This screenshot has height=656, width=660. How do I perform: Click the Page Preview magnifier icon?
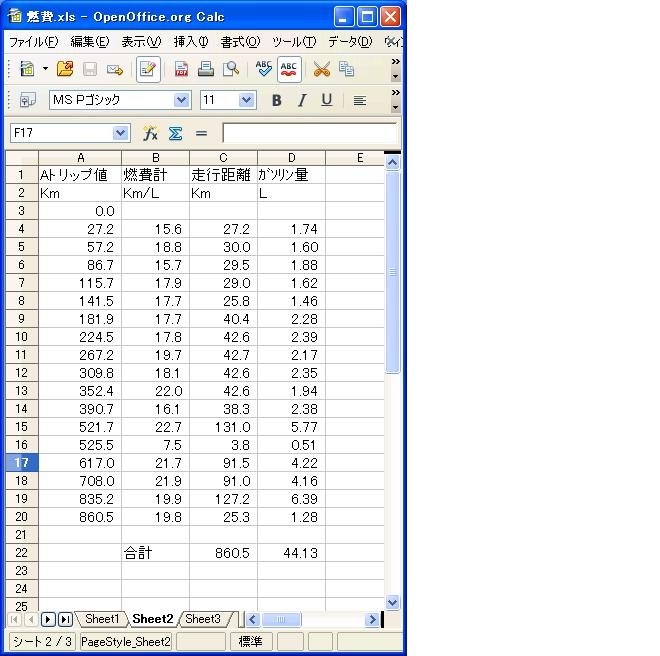tap(231, 69)
